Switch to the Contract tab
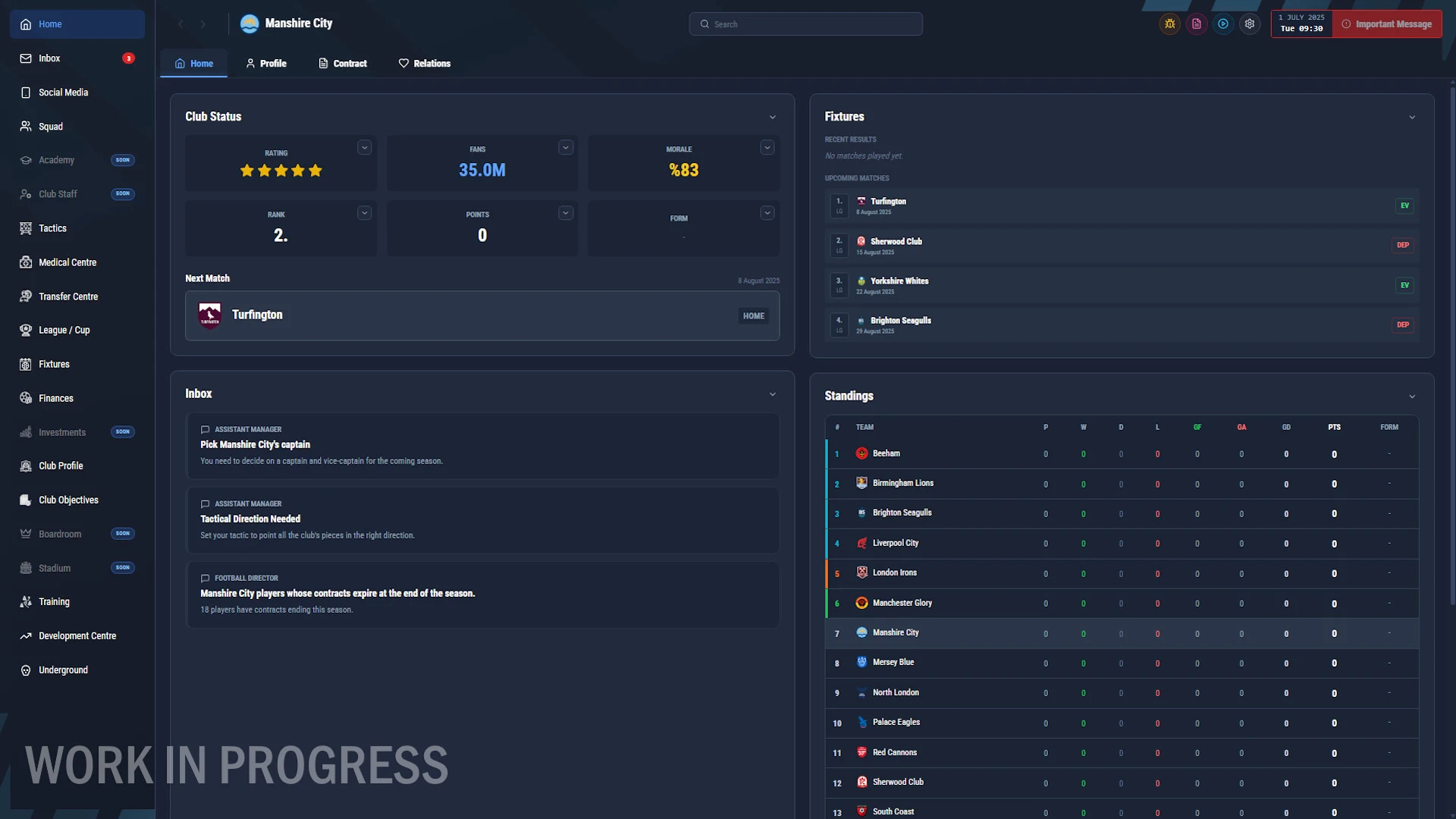Screen dimensions: 1456x819 point(343,64)
